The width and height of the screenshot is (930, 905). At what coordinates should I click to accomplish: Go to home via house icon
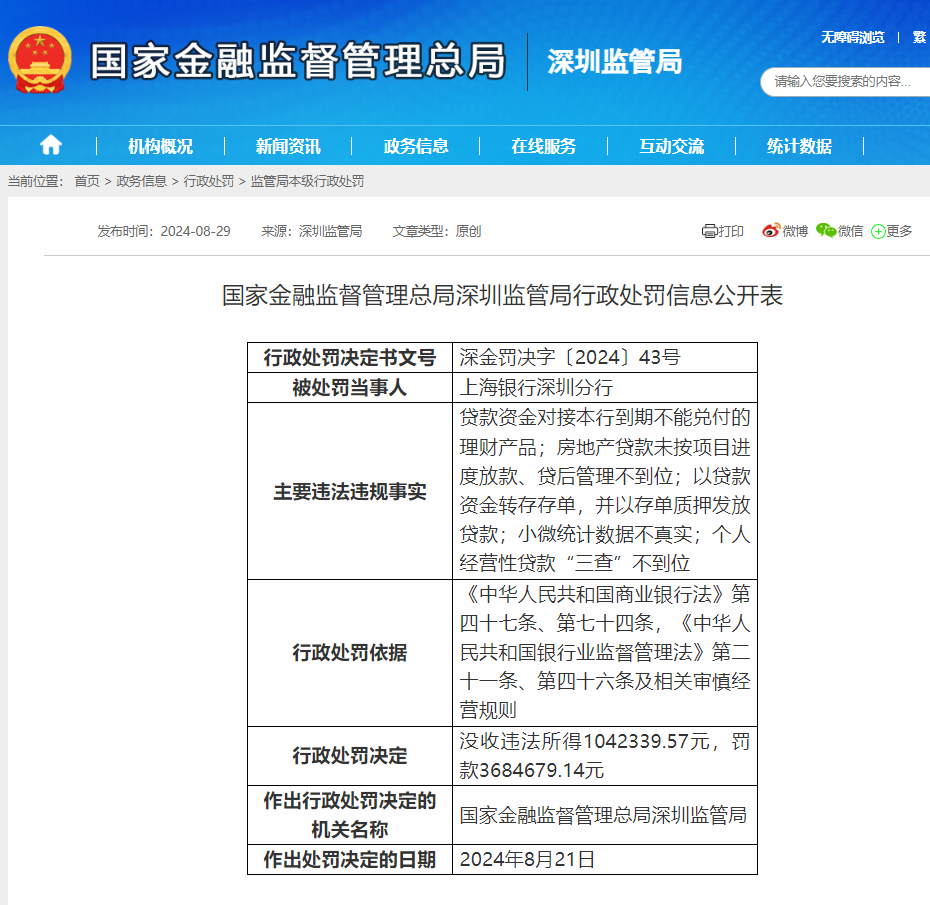(50, 145)
